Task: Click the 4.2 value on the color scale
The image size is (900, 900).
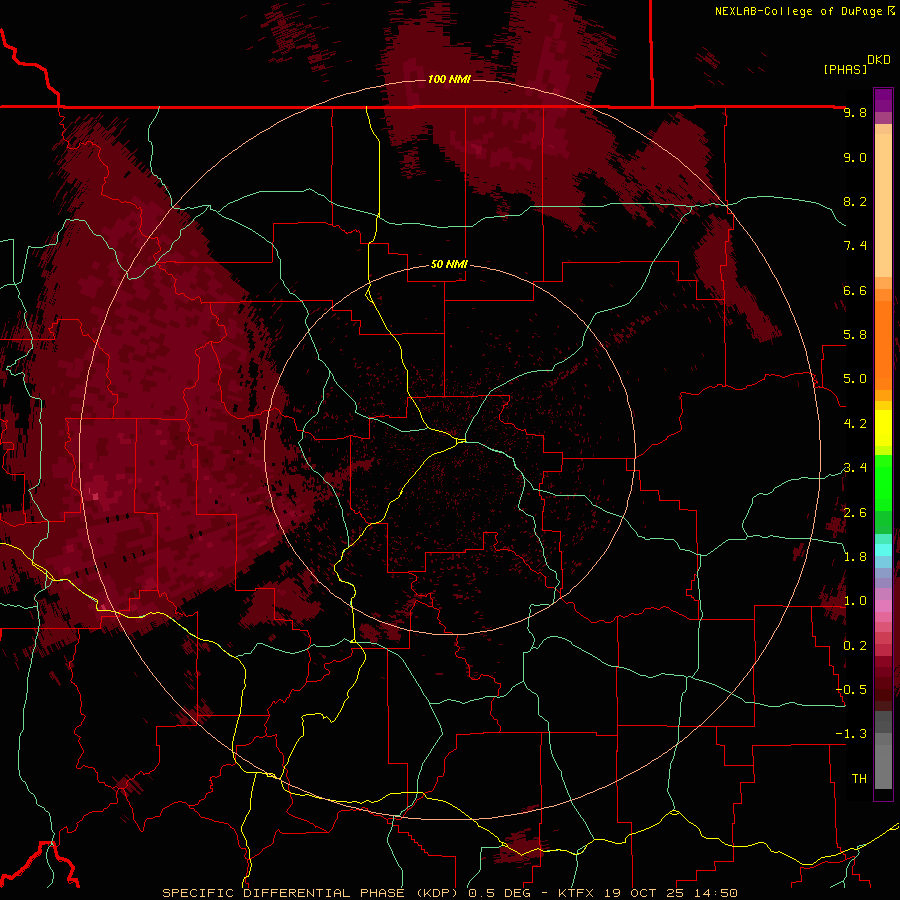Action: click(855, 424)
